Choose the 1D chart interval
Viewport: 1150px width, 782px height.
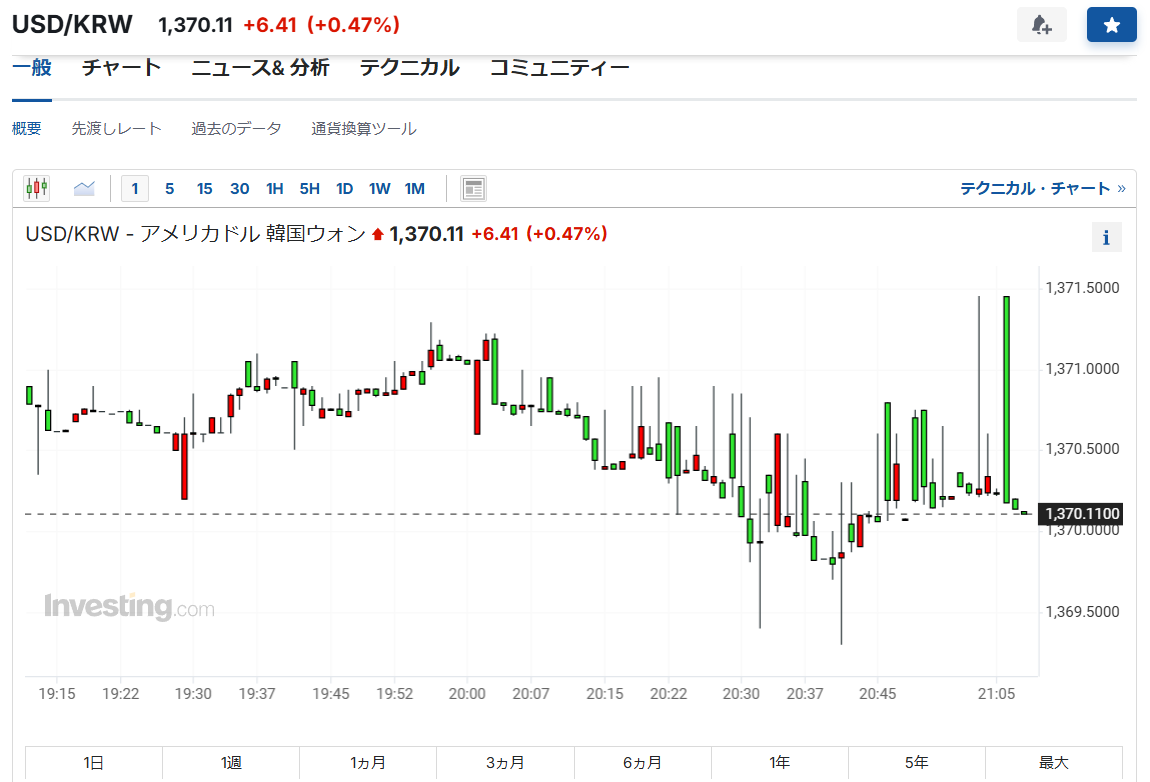(344, 188)
